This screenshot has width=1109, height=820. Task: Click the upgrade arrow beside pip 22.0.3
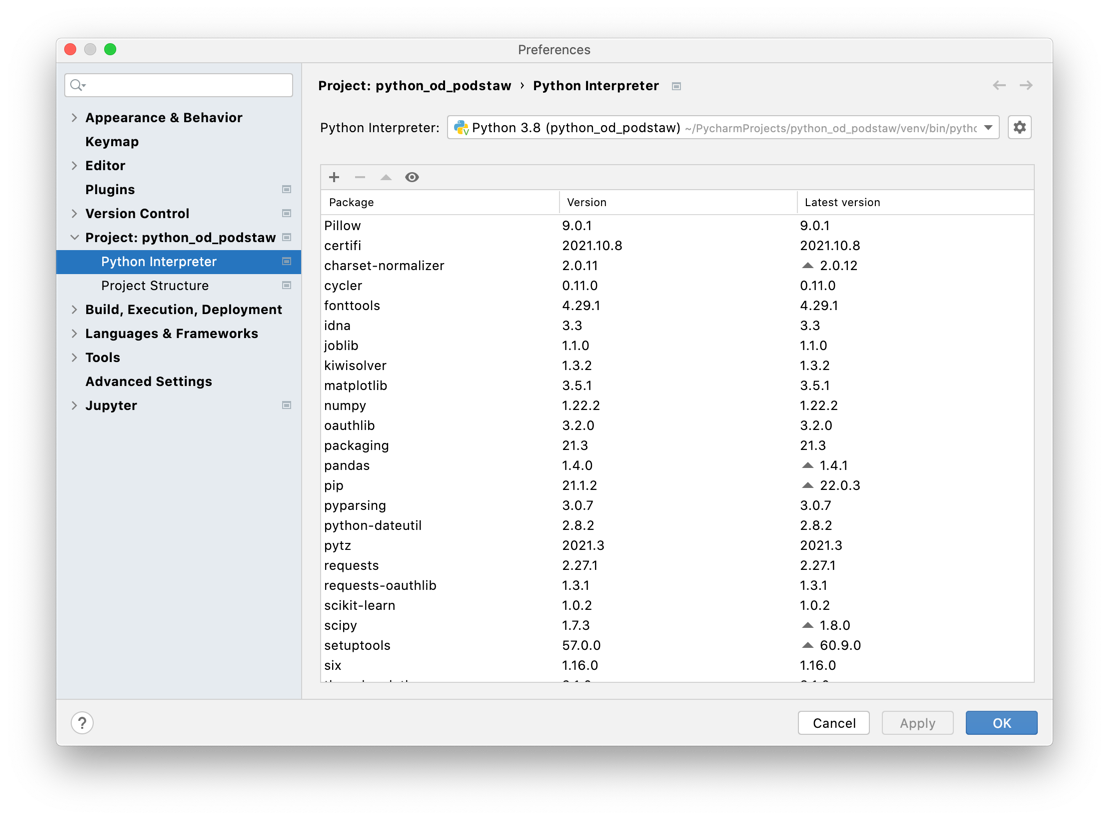coord(808,485)
